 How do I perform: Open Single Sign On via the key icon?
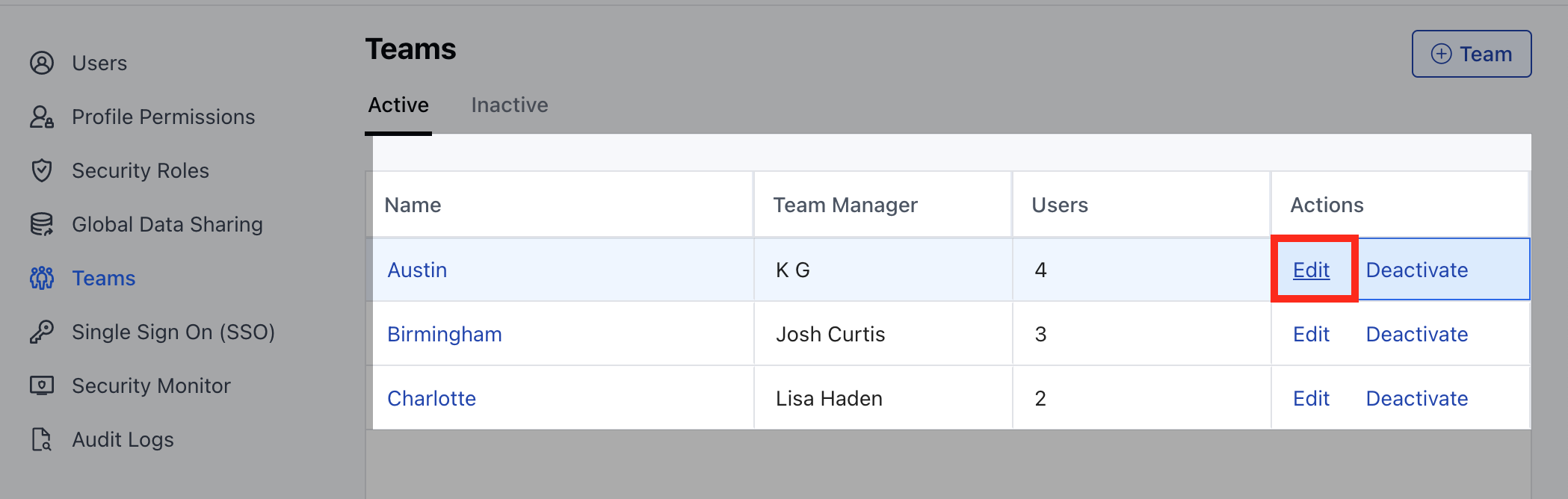pyautogui.click(x=42, y=331)
